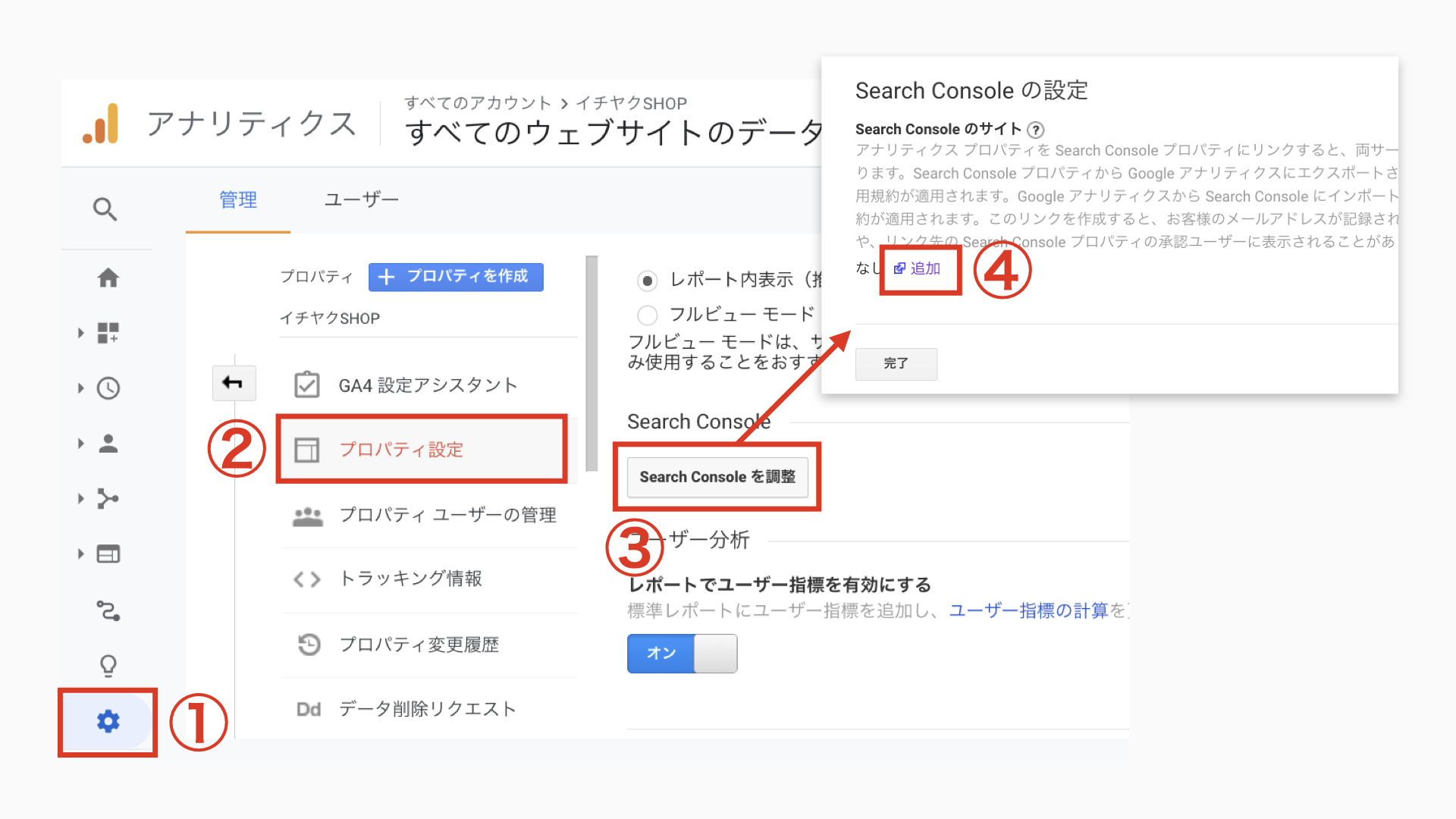This screenshot has height=819, width=1456.
Task: Open the Discover lightbulb icon
Action: (x=108, y=666)
